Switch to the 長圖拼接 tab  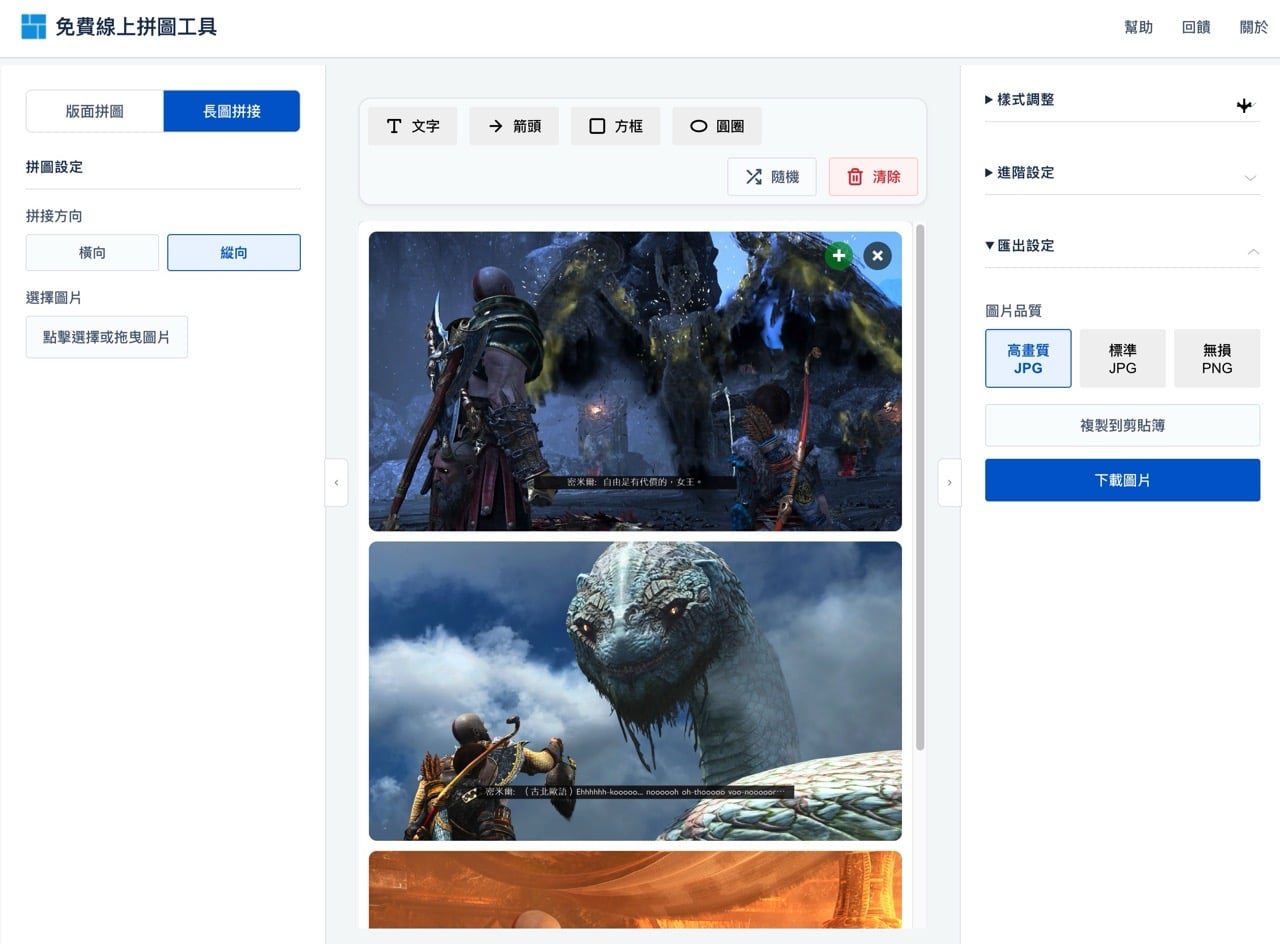pos(232,111)
